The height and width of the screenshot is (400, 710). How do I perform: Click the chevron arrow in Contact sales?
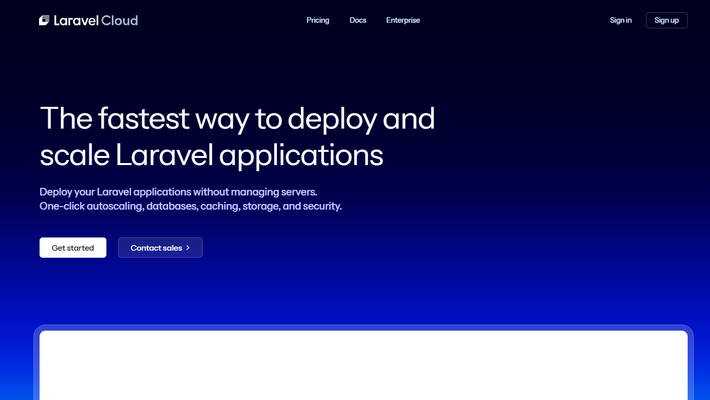click(x=188, y=248)
